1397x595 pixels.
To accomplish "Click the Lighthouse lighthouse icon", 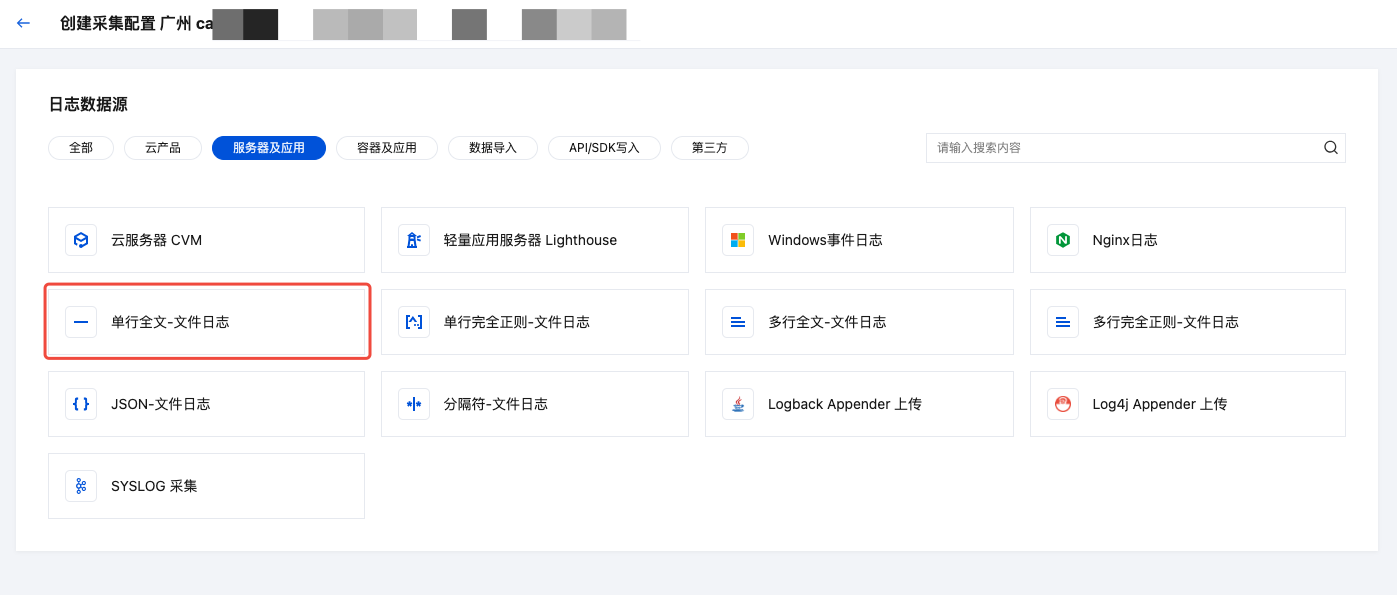I will point(413,240).
